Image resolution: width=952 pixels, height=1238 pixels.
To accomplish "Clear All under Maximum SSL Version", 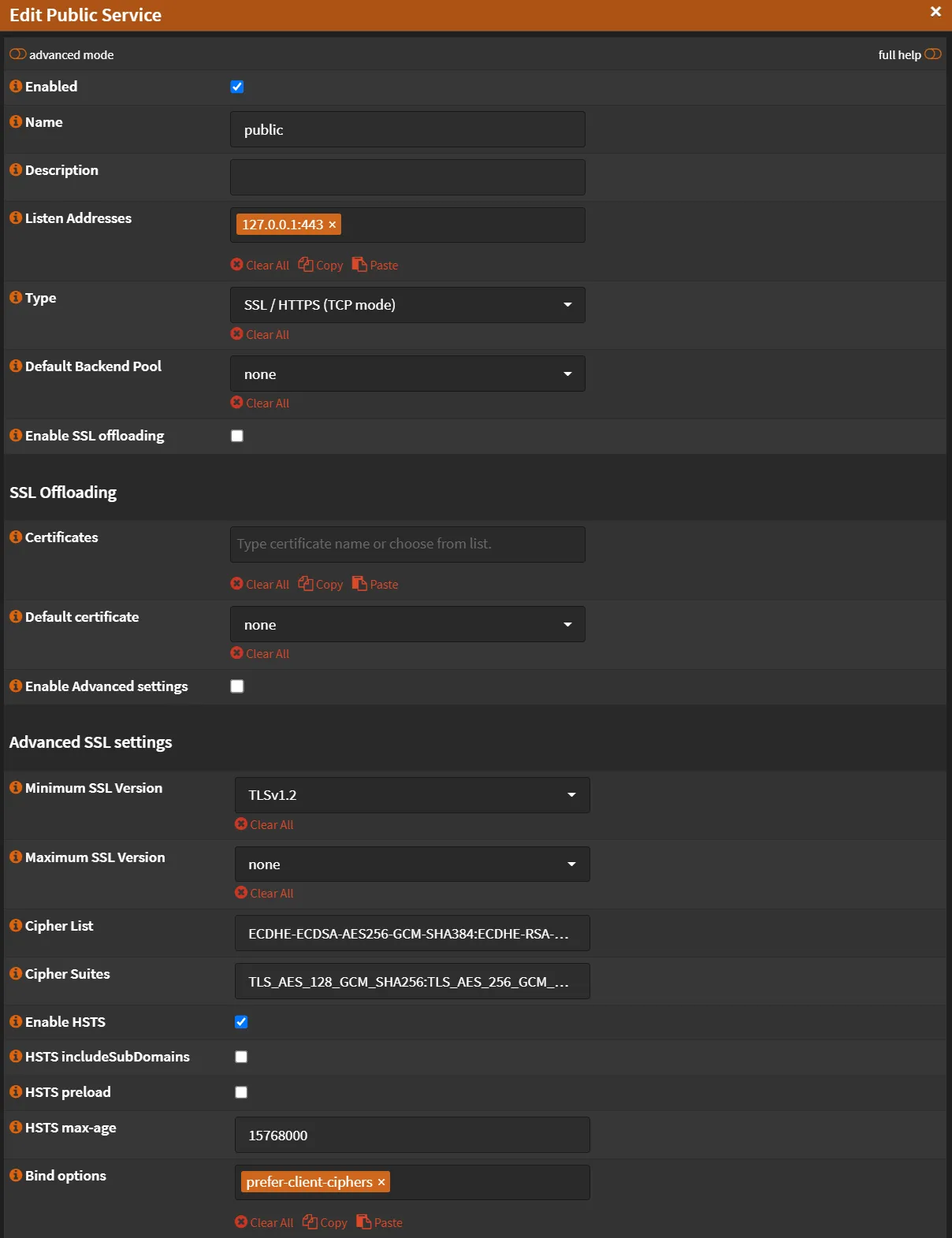I will click(x=264, y=894).
